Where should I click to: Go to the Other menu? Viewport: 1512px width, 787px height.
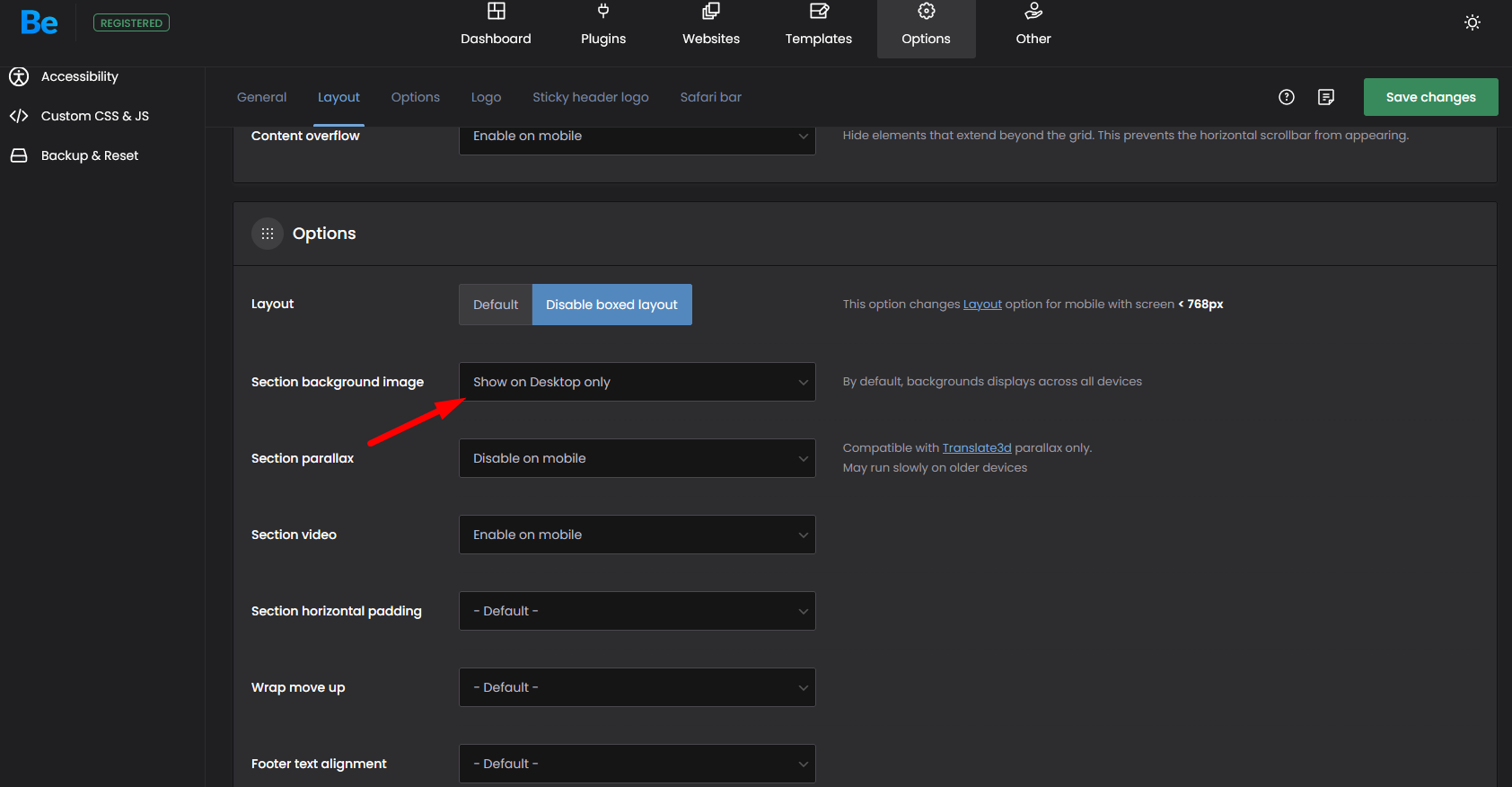(1033, 39)
